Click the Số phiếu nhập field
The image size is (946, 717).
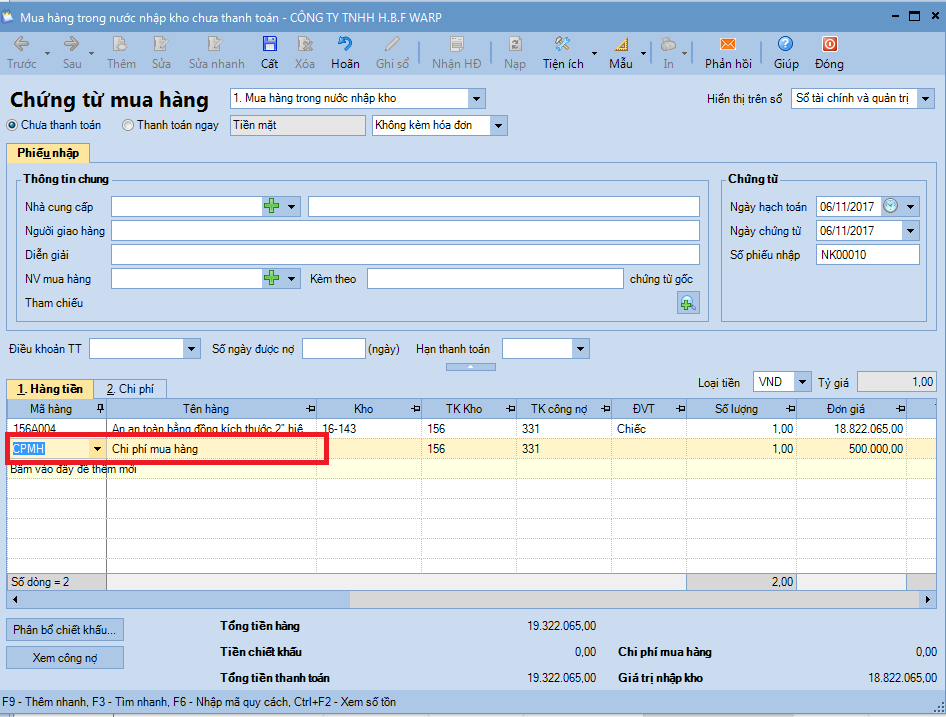point(868,255)
